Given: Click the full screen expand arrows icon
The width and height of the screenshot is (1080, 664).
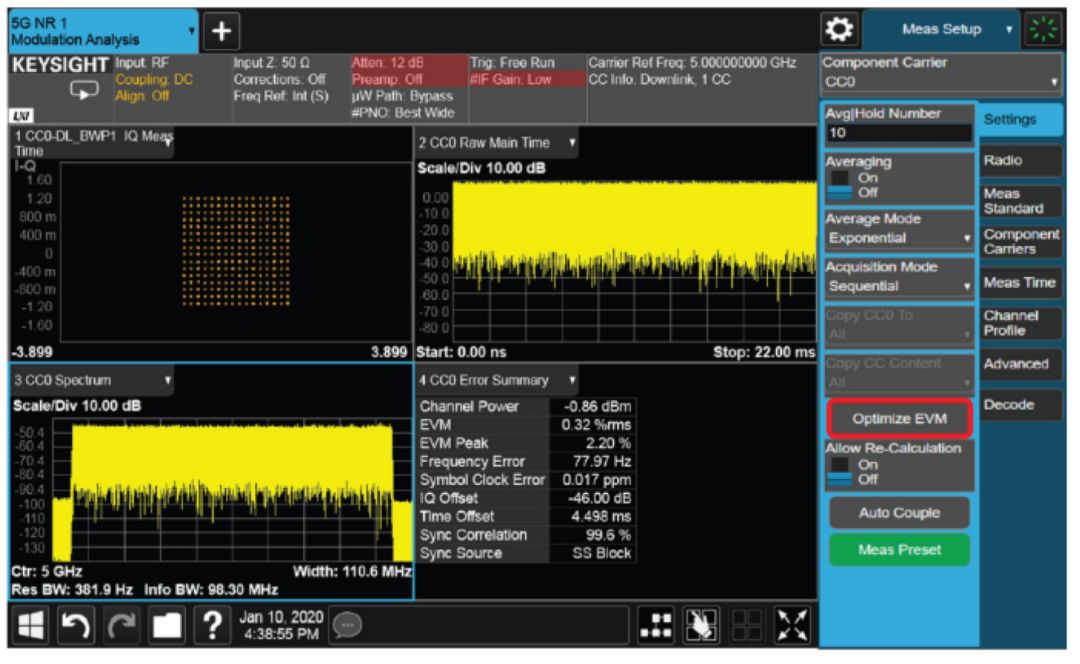Looking at the screenshot, I should tap(793, 625).
